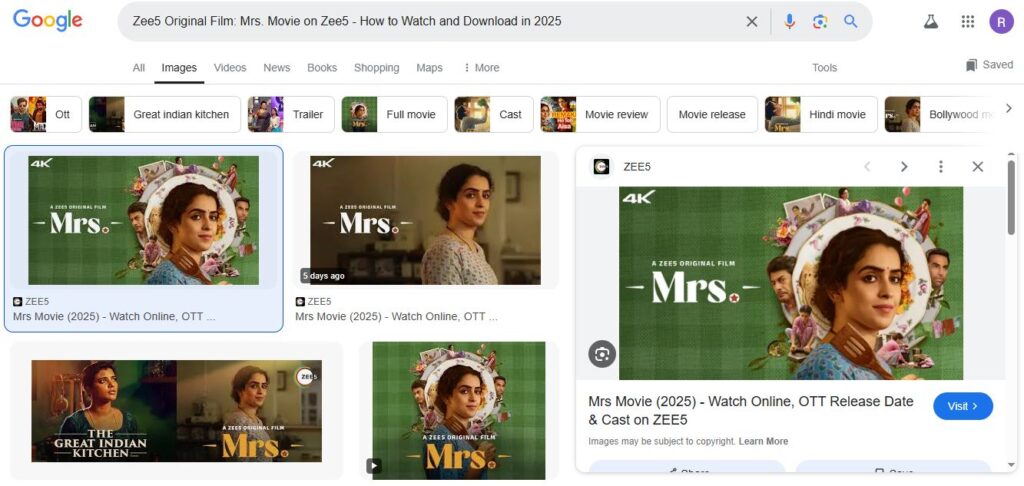This screenshot has height=486, width=1024.
Task: Click the voice search microphone icon
Action: click(x=789, y=21)
